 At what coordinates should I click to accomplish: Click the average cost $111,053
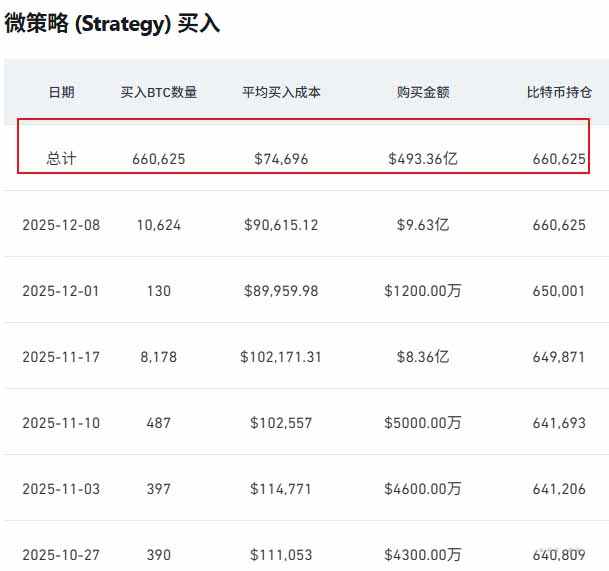coord(281,555)
